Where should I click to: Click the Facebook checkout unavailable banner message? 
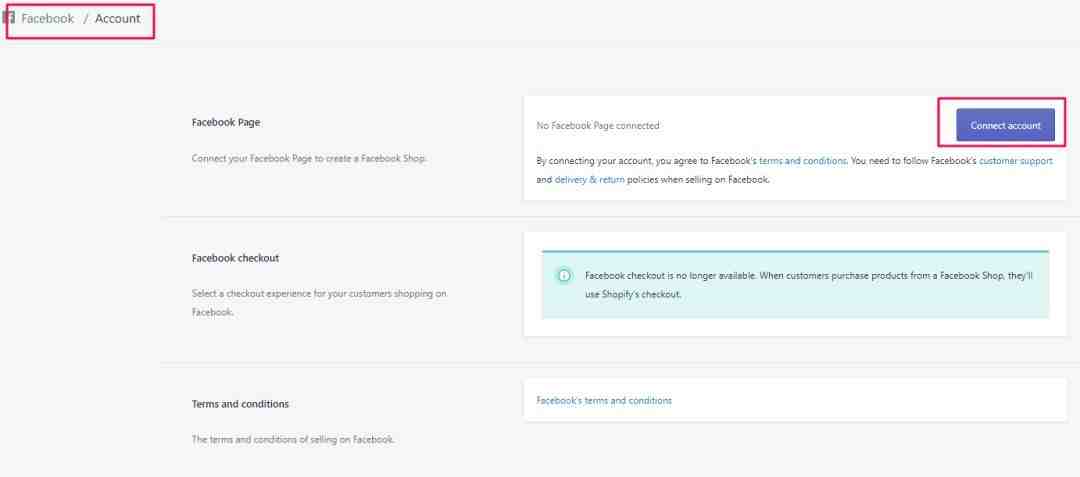pos(809,284)
